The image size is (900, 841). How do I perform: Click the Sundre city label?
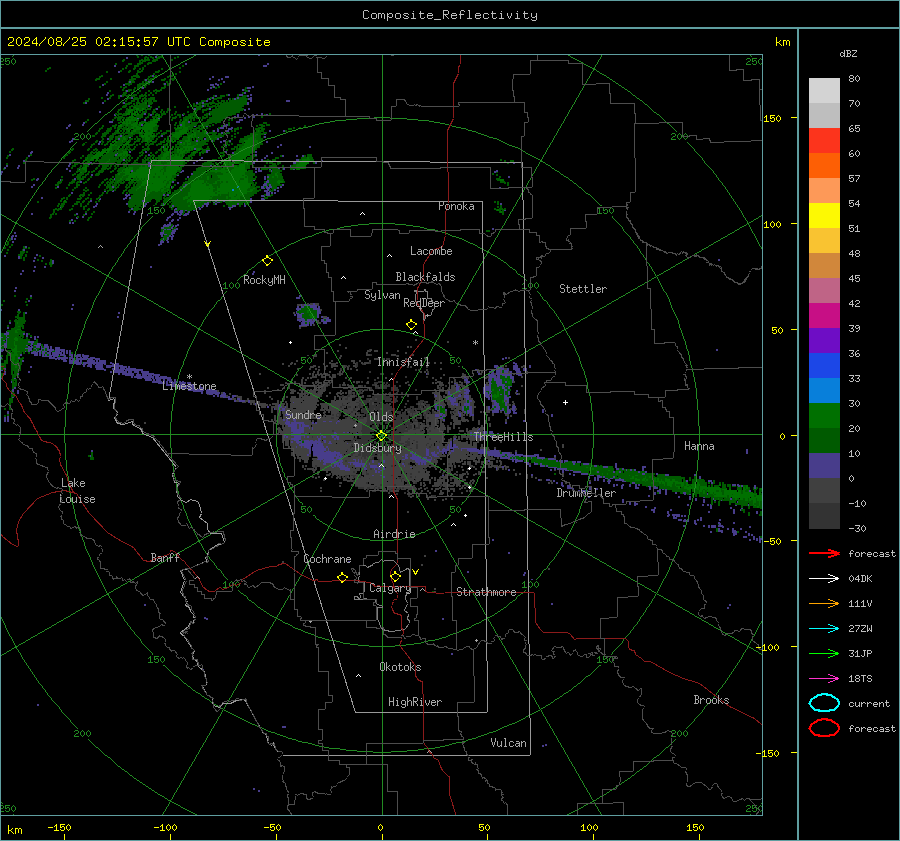point(303,414)
